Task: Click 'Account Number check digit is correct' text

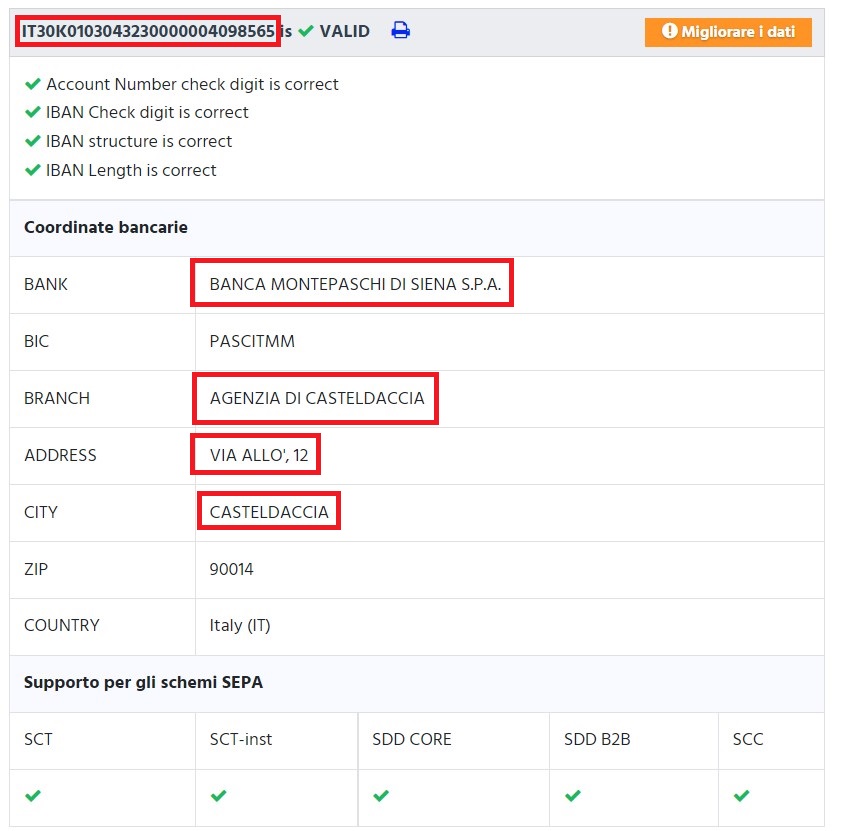Action: coord(192,84)
